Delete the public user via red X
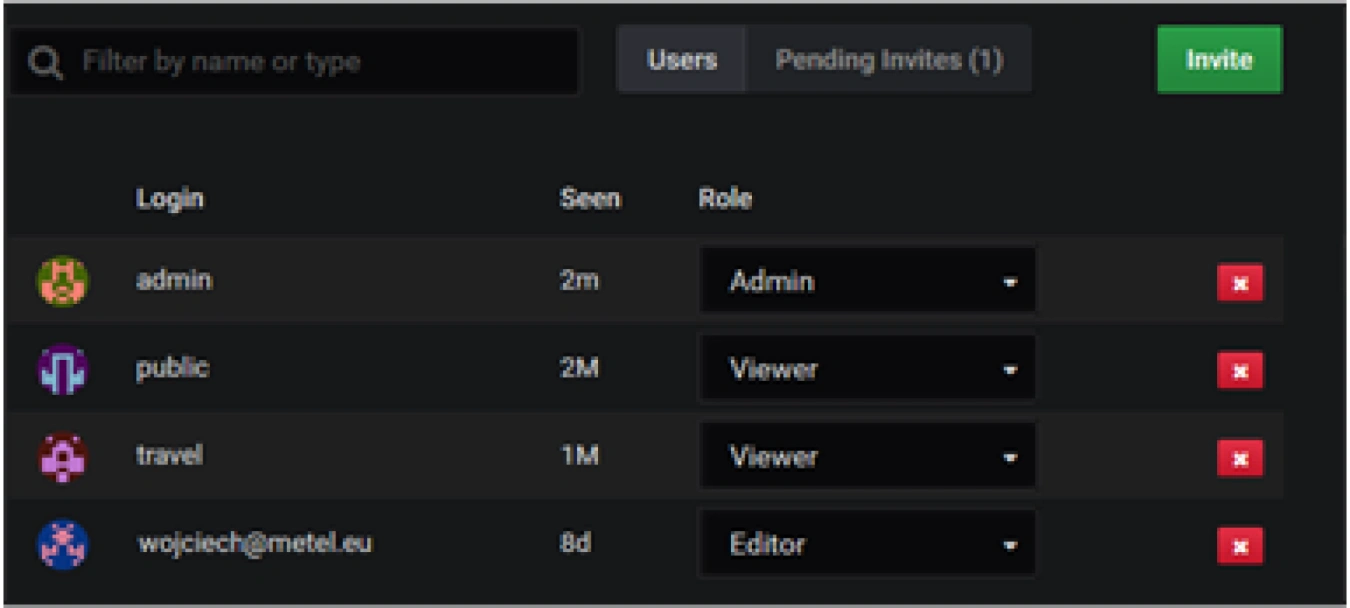This screenshot has width=1350, height=608. point(1239,371)
